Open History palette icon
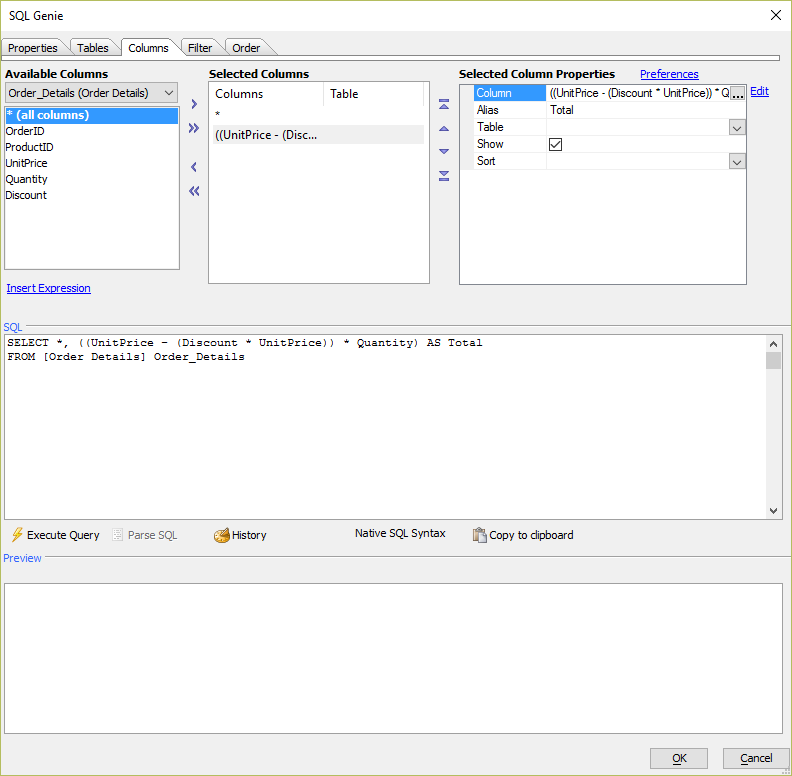792x776 pixels. pyautogui.click(x=221, y=535)
